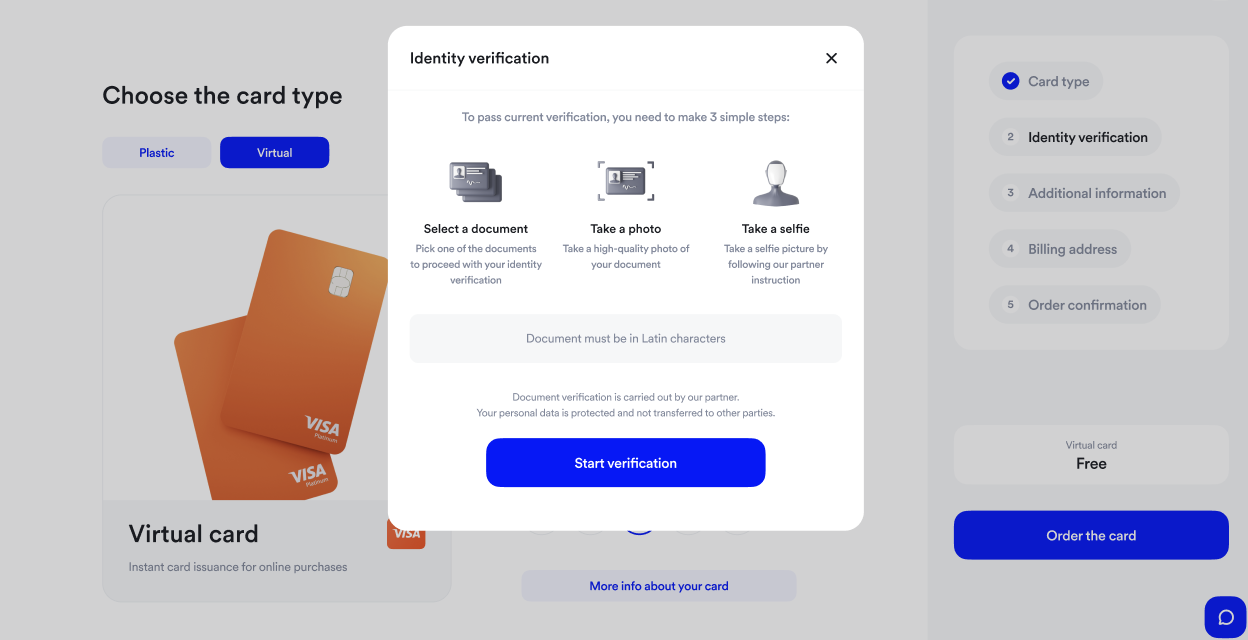Click the Take a selfie silhouette icon
Viewport: 1248px width, 640px height.
coord(775,180)
